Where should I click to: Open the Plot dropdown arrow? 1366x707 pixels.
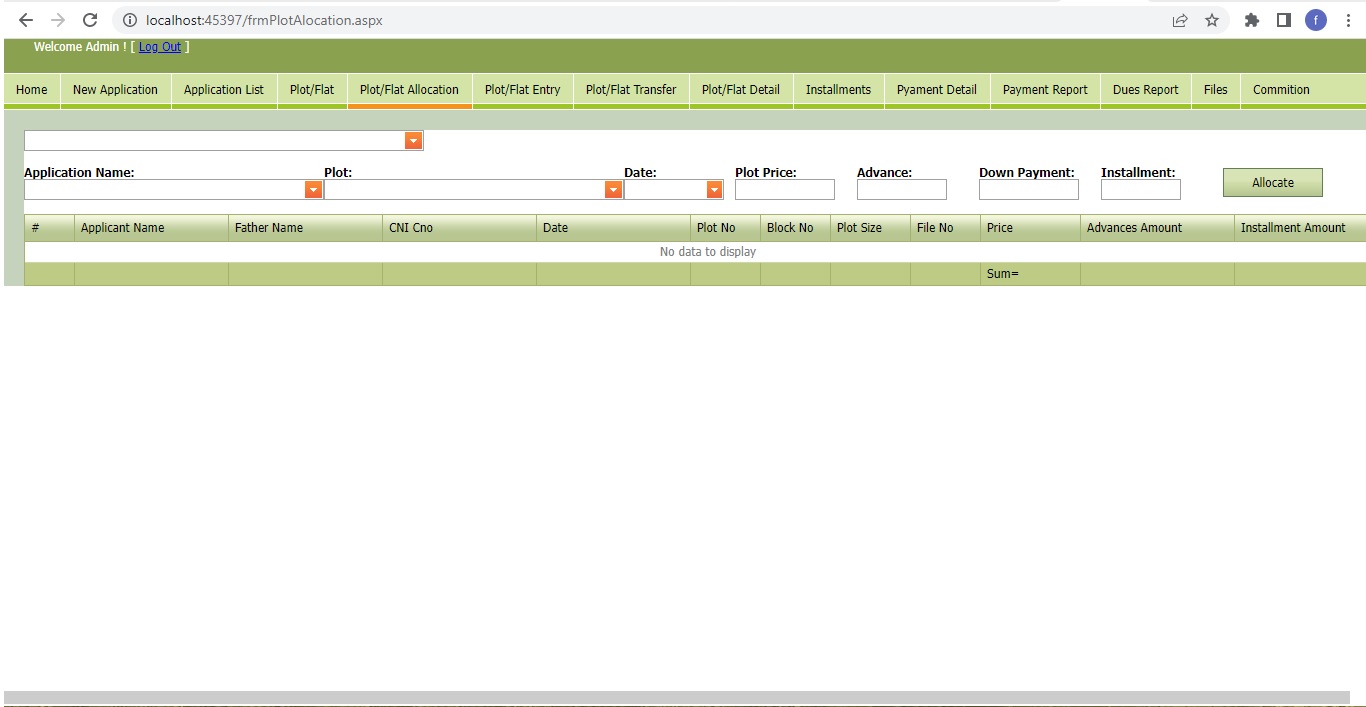coord(613,190)
